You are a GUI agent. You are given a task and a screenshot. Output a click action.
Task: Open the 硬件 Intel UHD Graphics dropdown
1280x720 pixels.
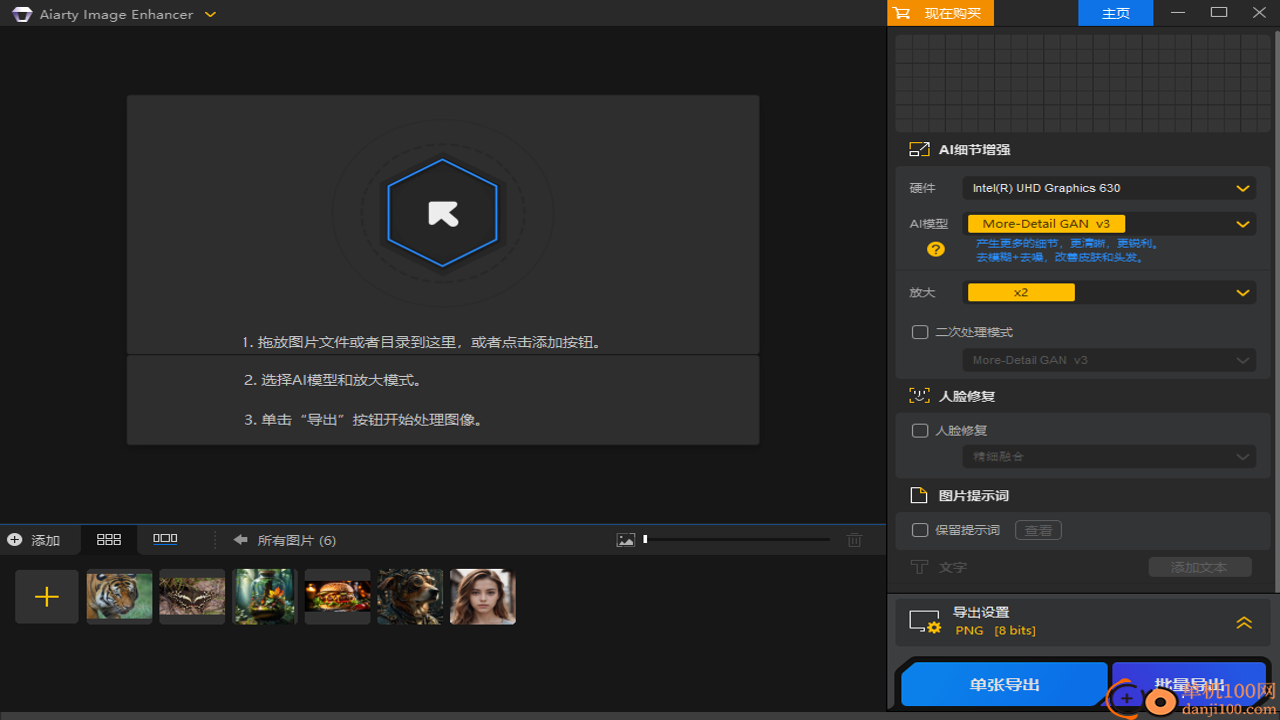click(x=1109, y=188)
